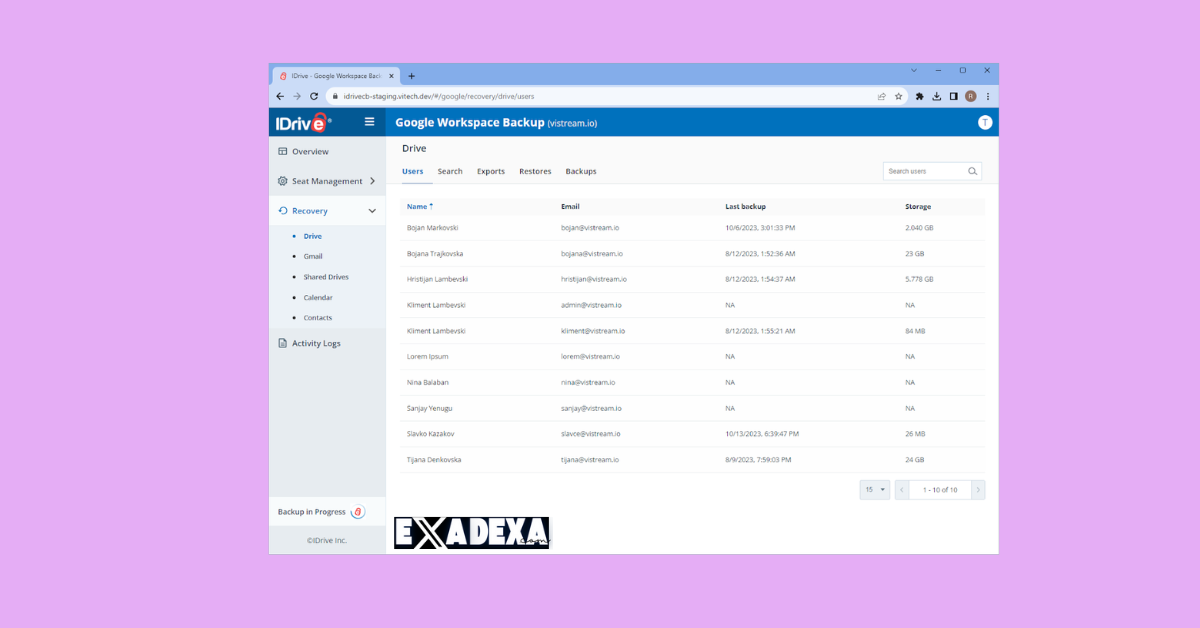Click the Backup in Progress icon
The image size is (1200, 628).
coord(358,512)
